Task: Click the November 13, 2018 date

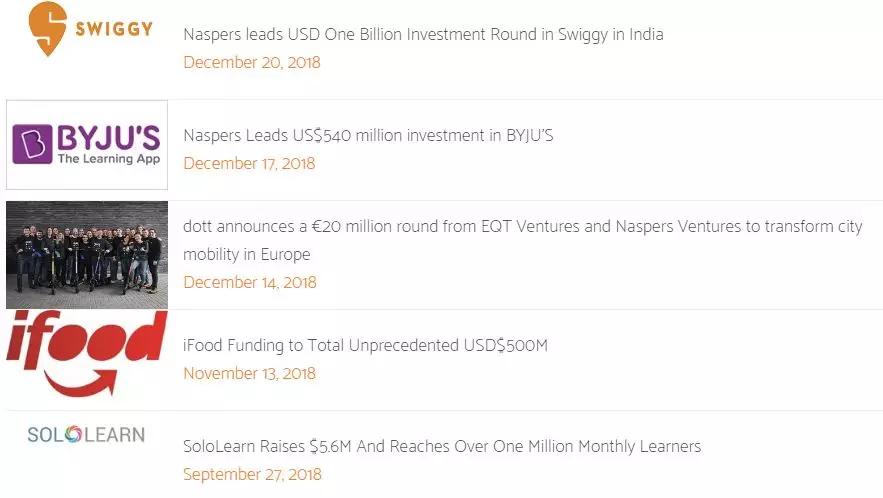Action: [249, 373]
